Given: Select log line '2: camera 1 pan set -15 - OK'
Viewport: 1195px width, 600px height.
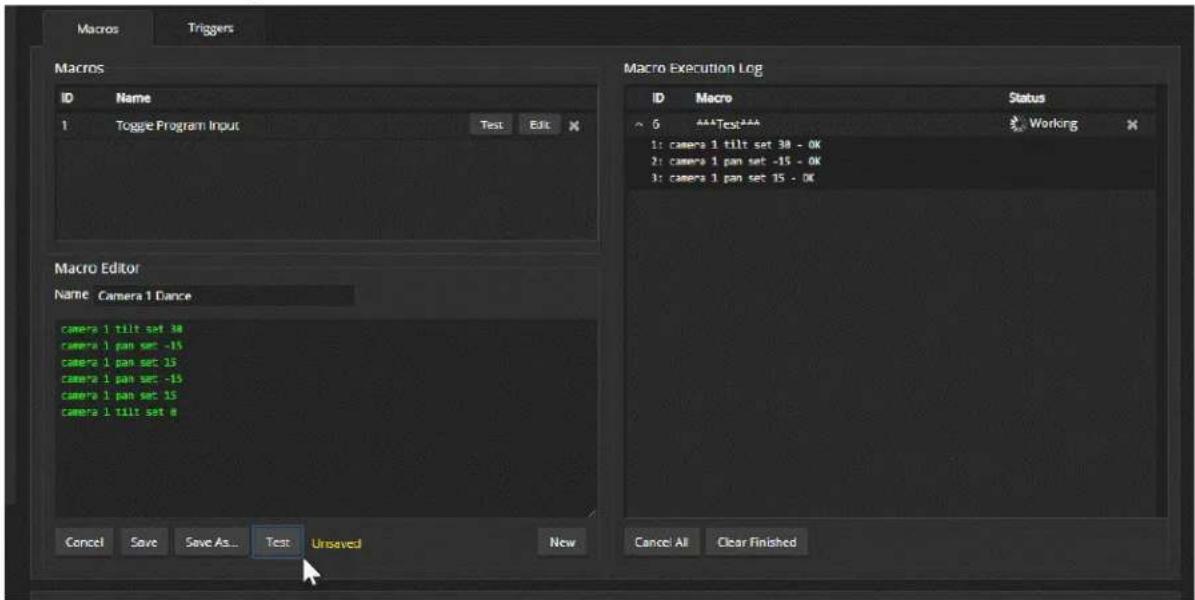Looking at the screenshot, I should point(735,162).
